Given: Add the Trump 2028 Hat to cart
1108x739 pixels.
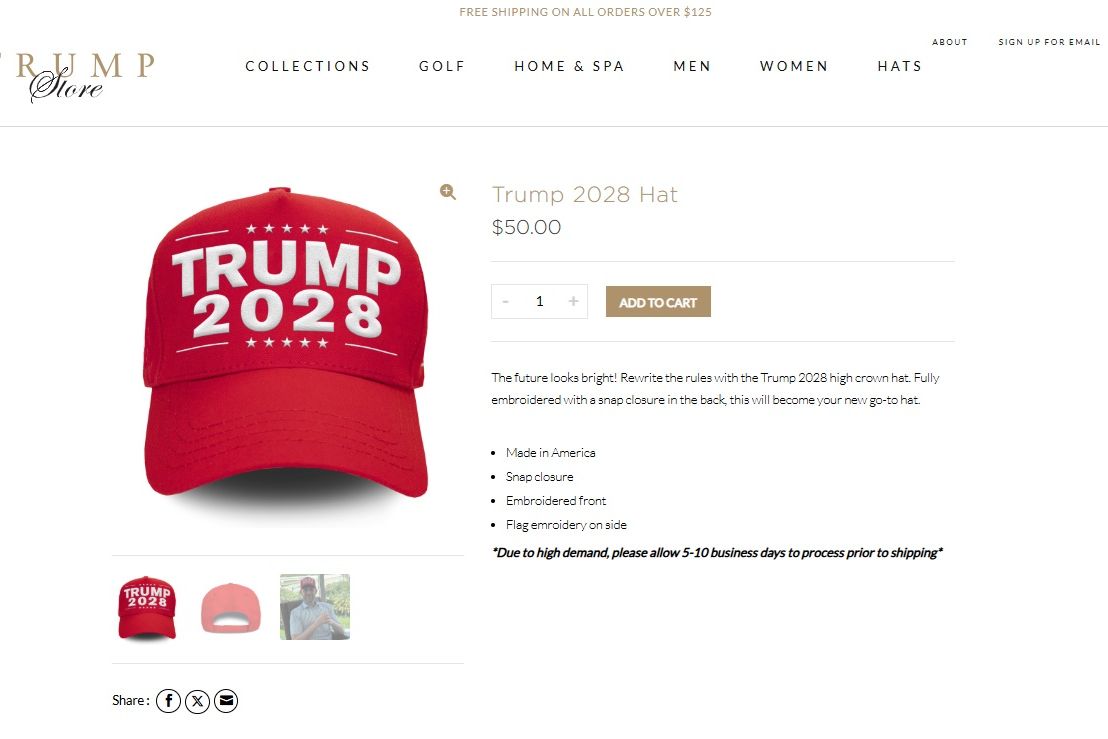Looking at the screenshot, I should (658, 302).
